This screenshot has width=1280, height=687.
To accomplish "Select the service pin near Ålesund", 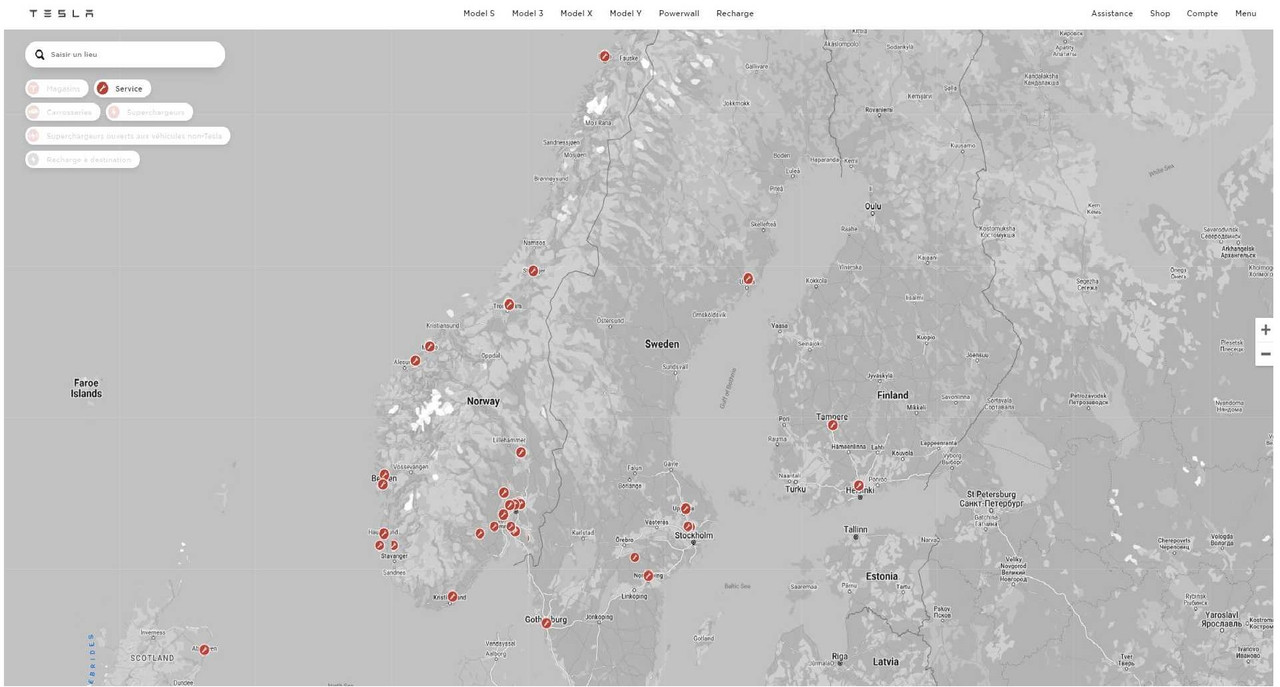I will (415, 361).
